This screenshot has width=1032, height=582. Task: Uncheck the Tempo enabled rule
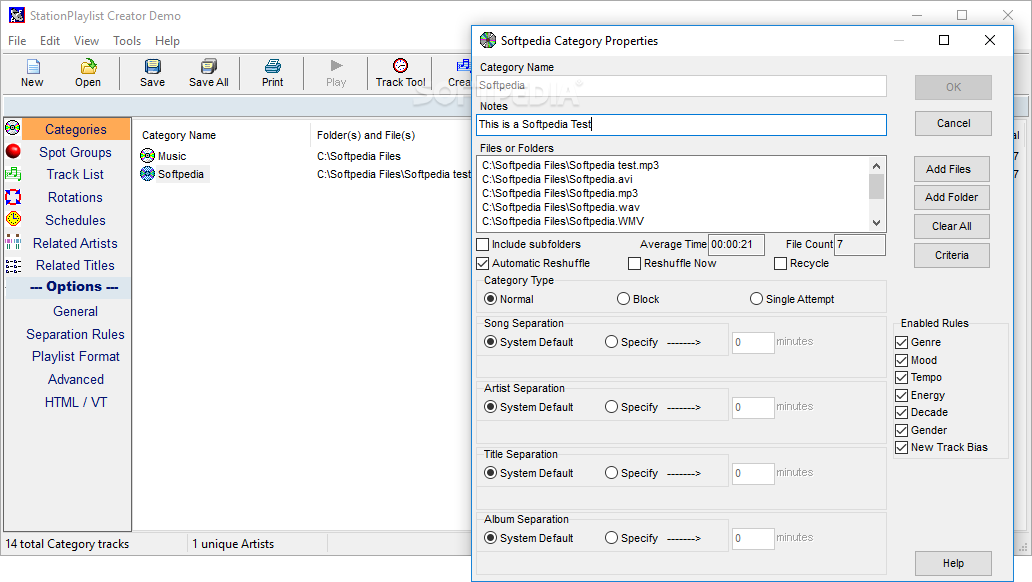pos(902,377)
